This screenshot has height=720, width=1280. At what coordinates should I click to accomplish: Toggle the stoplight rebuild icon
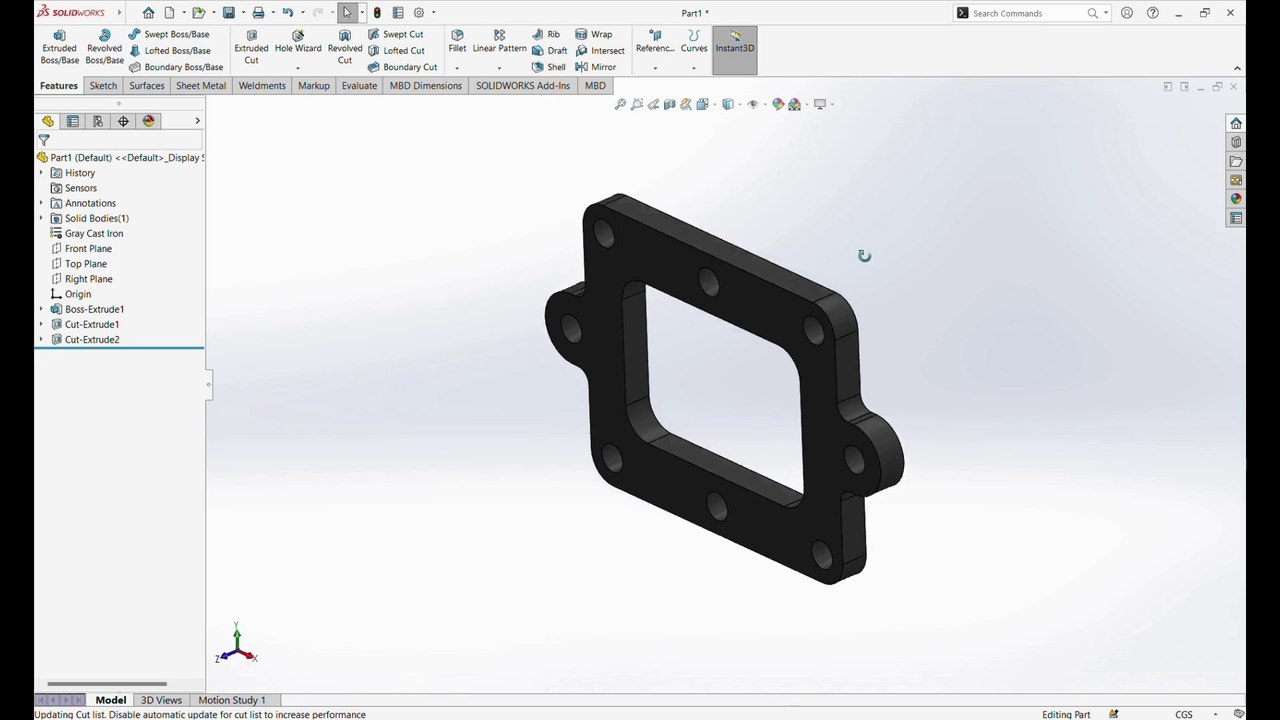point(377,13)
